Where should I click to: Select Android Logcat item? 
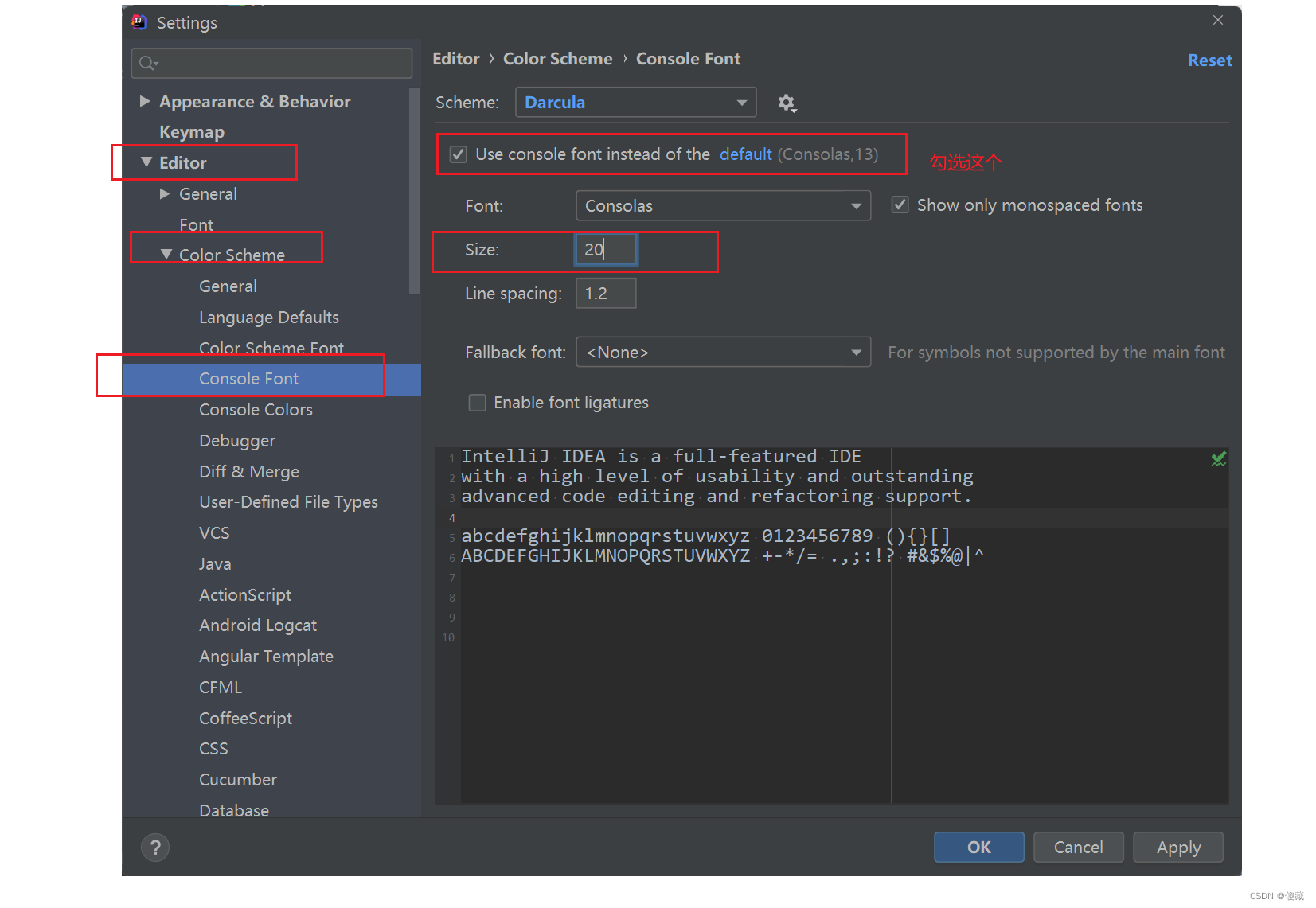click(258, 625)
